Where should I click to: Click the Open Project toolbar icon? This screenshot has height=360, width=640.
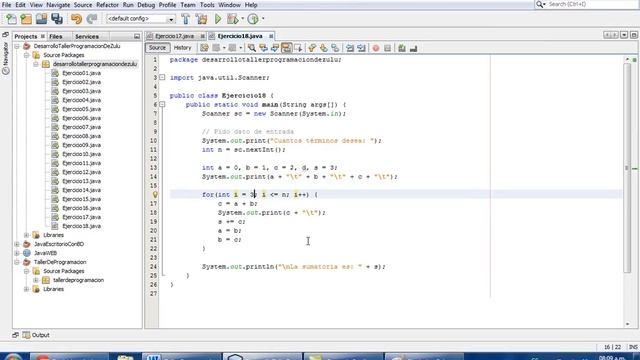point(42,19)
